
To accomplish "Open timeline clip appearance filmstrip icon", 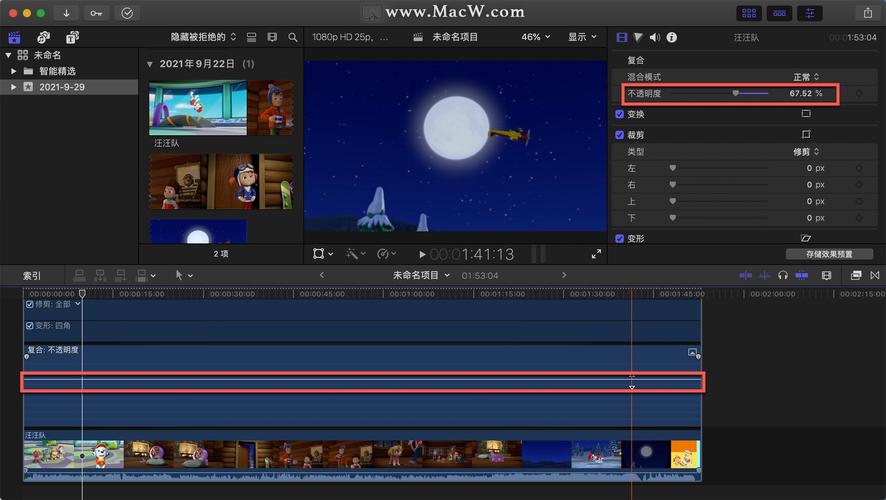I will (827, 275).
